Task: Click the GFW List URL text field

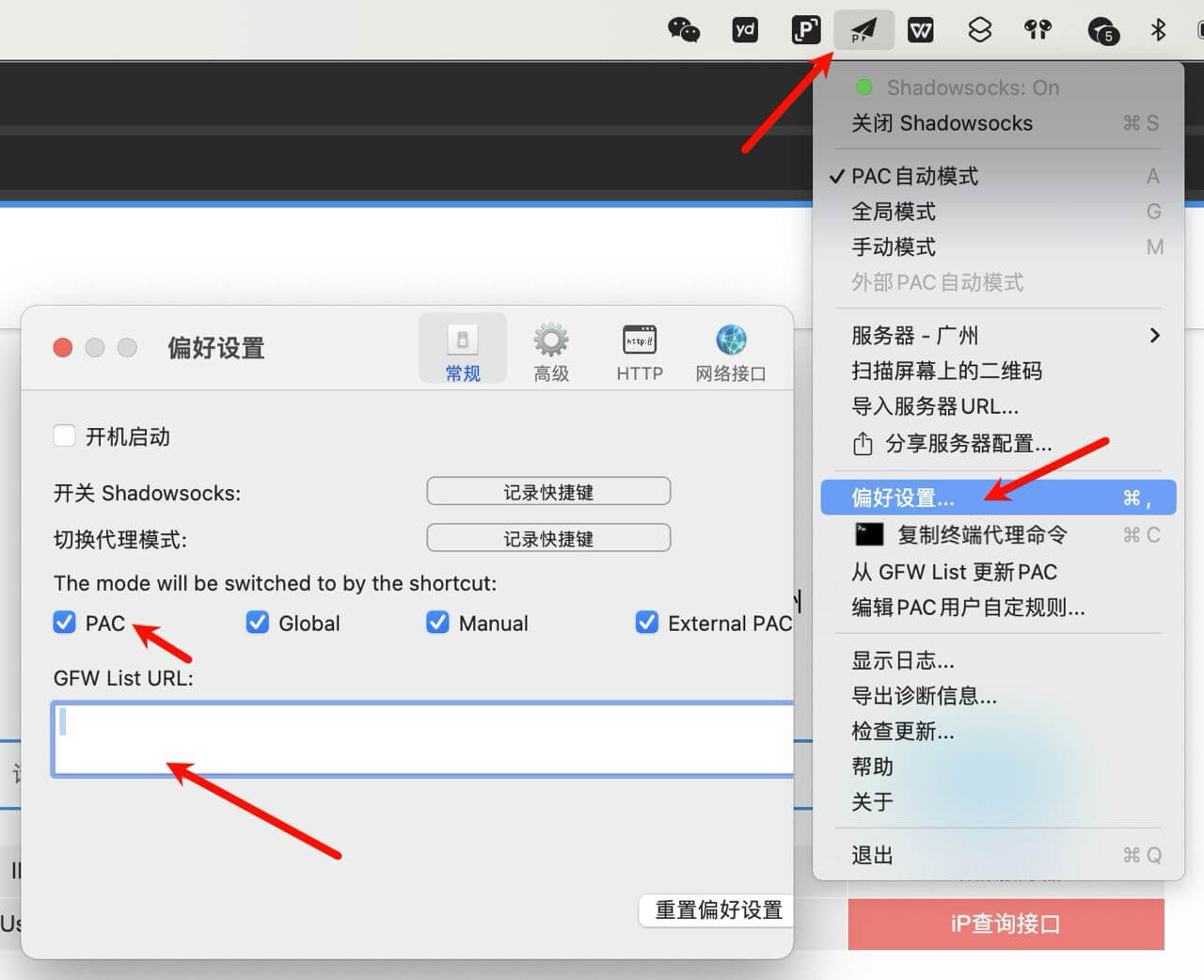Action: 423,739
